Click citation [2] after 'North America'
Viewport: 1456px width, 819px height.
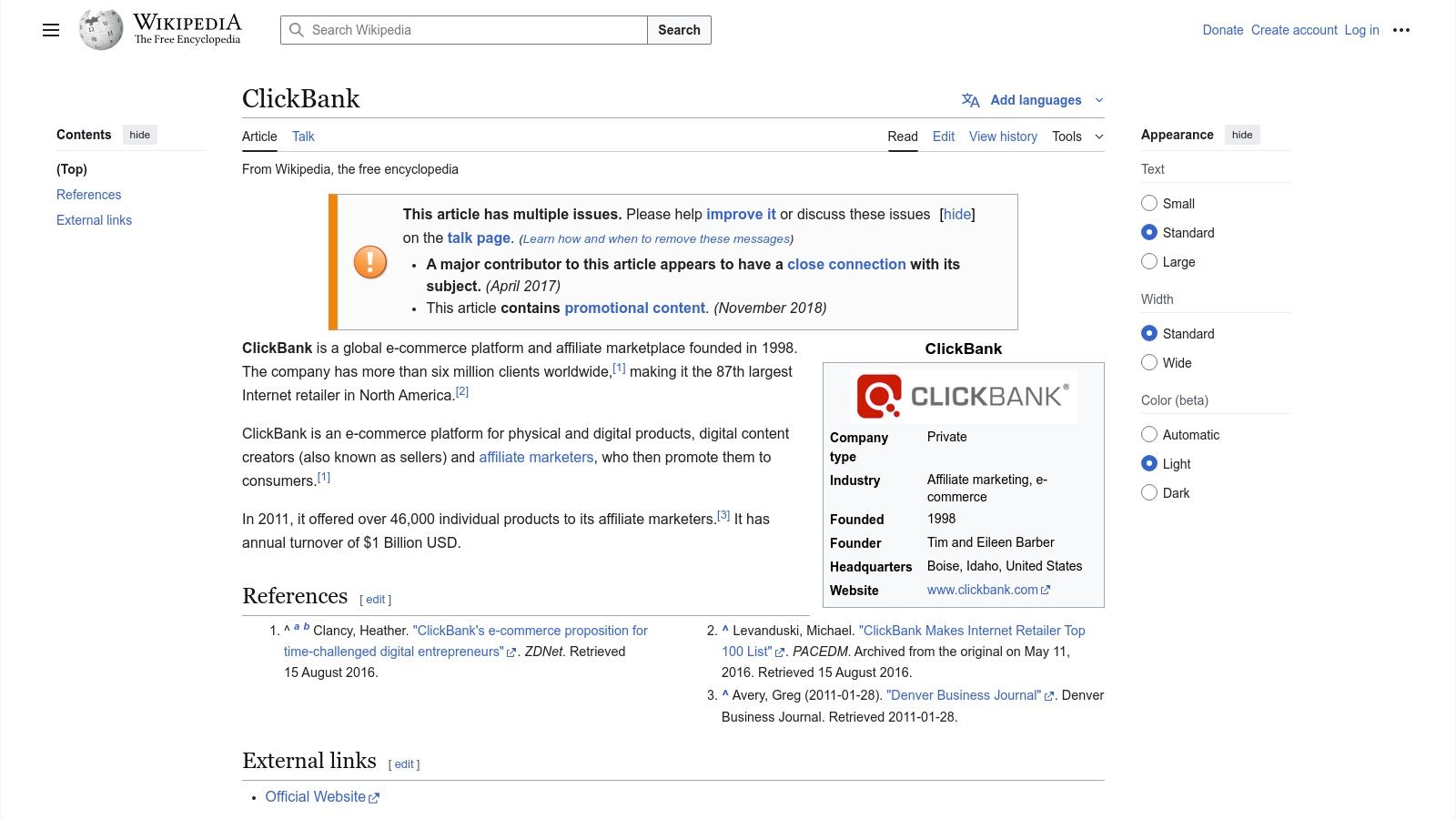pyautogui.click(x=462, y=391)
